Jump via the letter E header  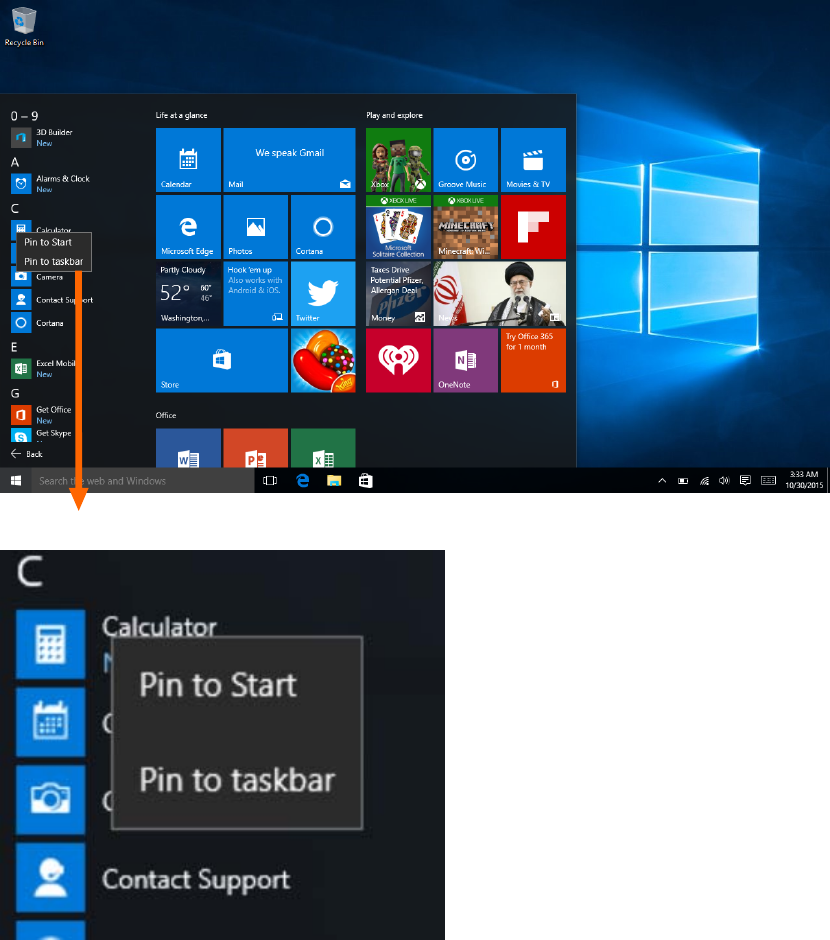14,347
